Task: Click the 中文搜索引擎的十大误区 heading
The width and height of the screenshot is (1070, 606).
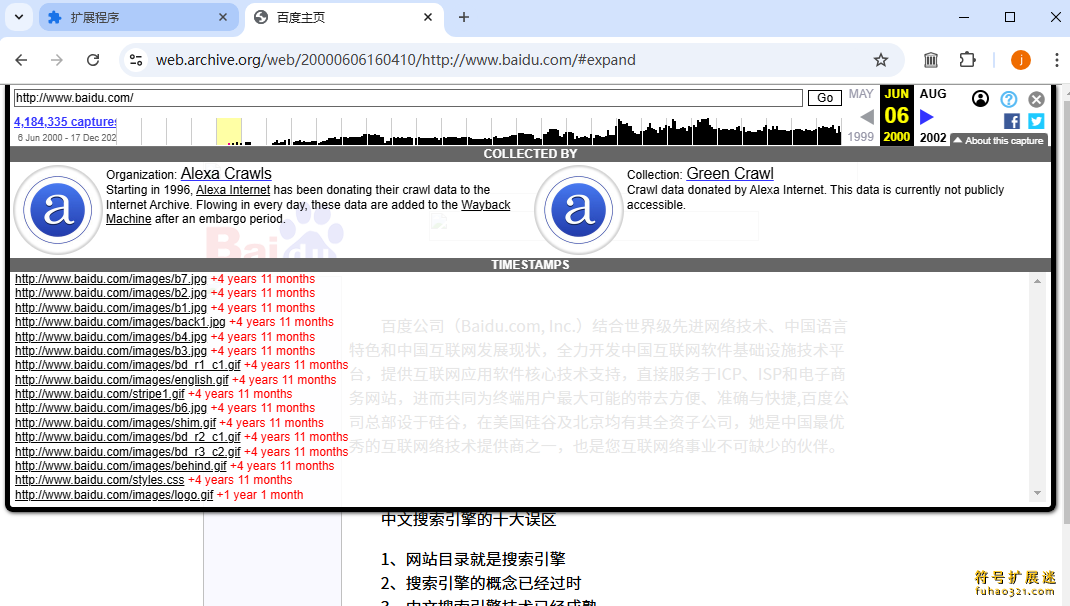Action: (x=468, y=519)
